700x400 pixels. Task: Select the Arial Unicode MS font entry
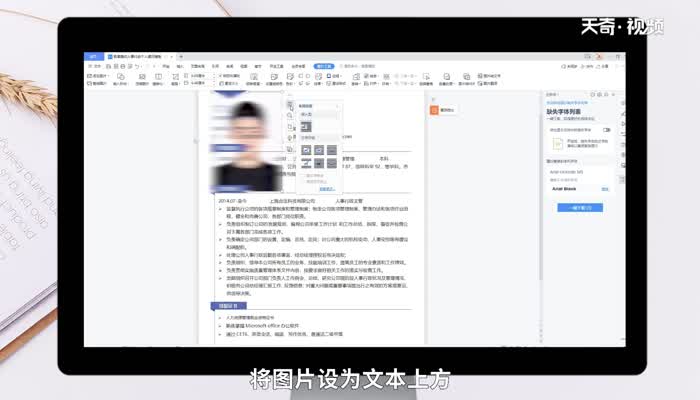click(x=567, y=172)
